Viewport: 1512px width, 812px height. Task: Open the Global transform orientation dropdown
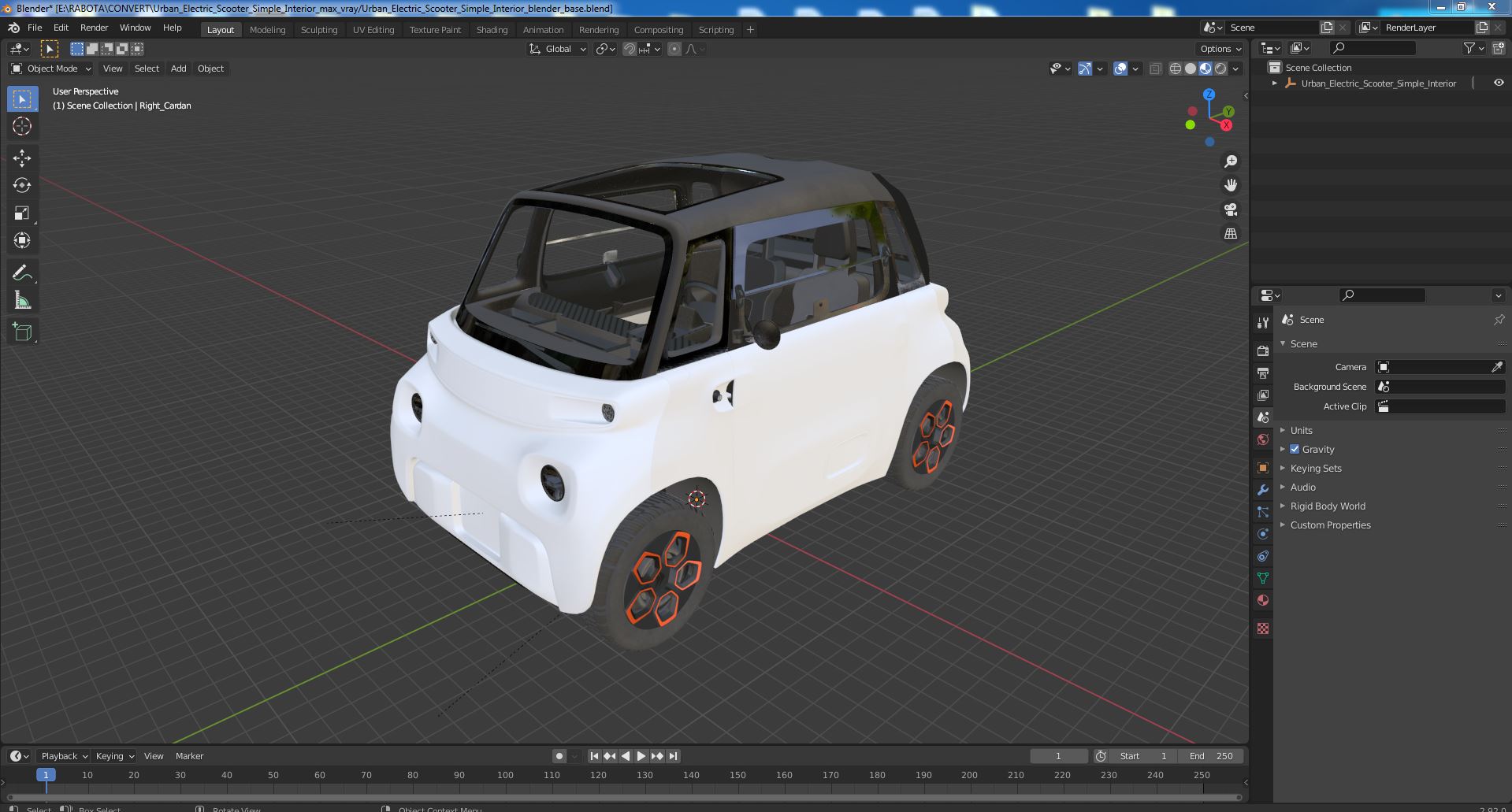(x=558, y=49)
